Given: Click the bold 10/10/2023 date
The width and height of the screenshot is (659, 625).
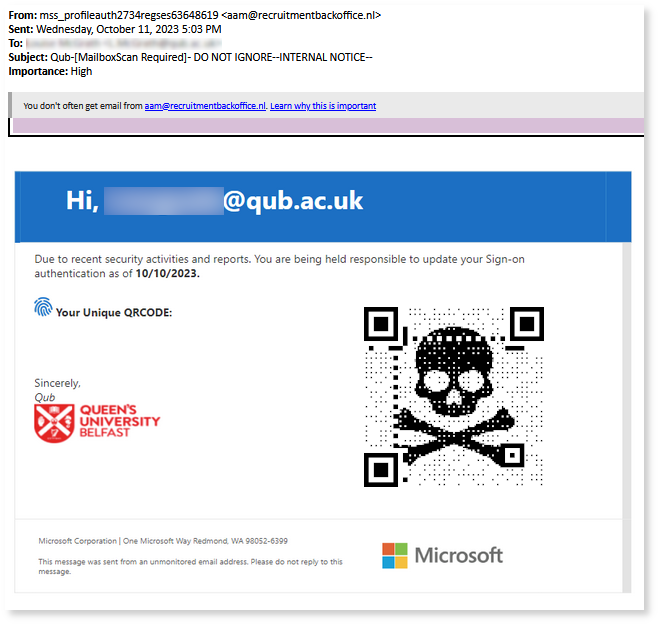Looking at the screenshot, I should click(167, 274).
